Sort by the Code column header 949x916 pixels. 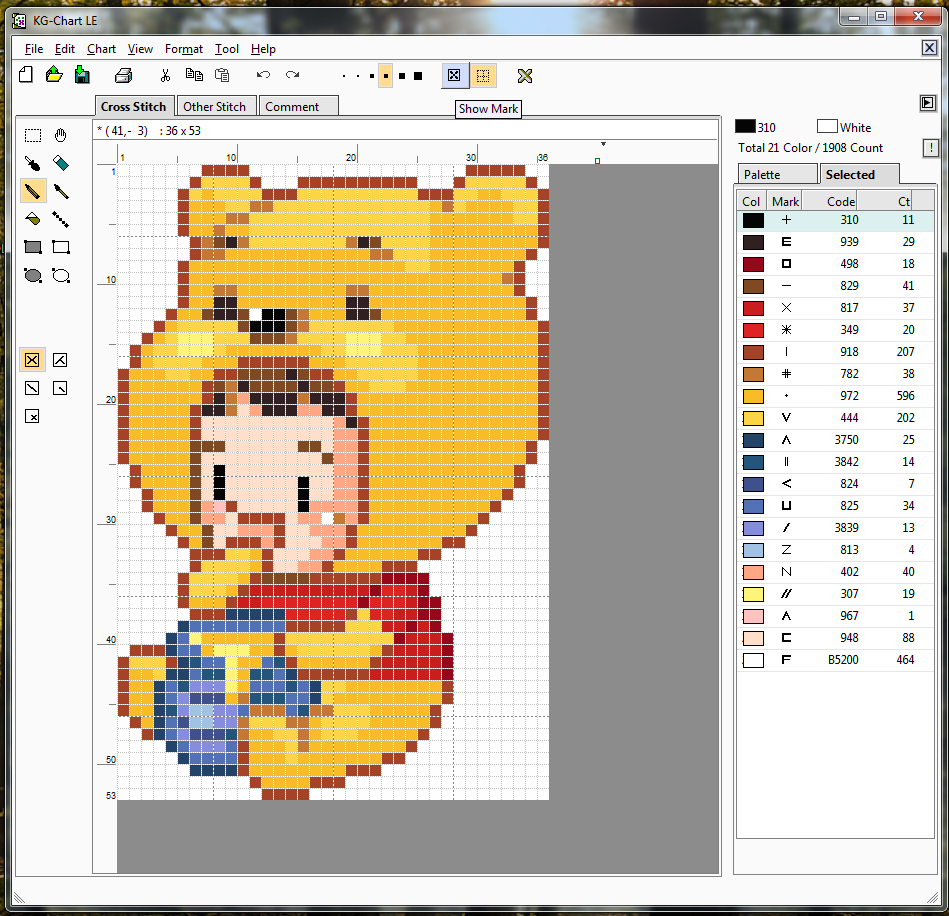[829, 201]
